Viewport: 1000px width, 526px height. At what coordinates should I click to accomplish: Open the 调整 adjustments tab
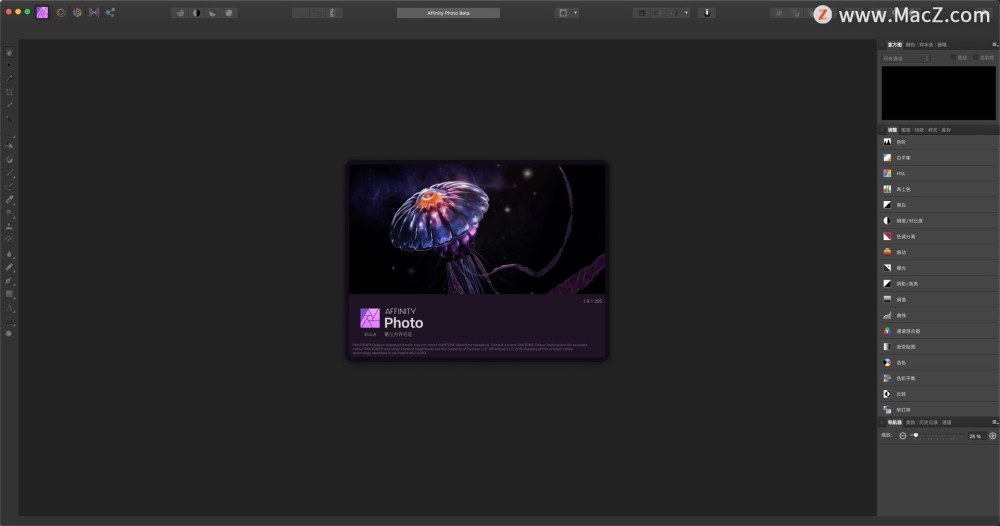tap(892, 130)
